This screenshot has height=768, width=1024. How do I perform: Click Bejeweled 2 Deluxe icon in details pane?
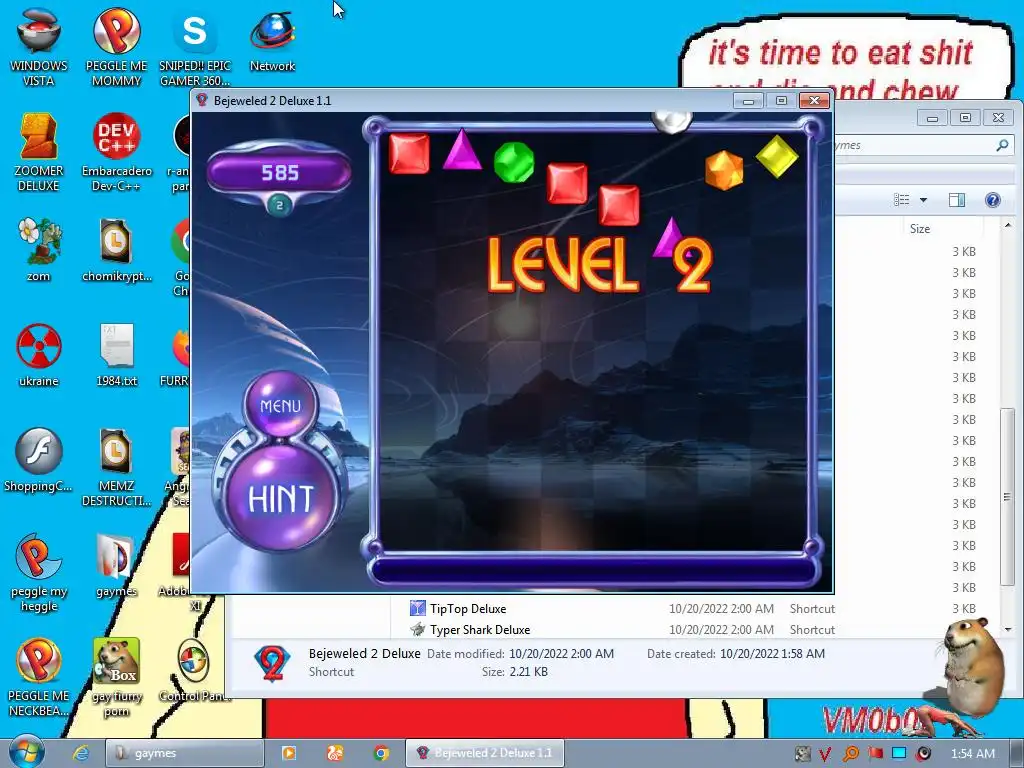pyautogui.click(x=272, y=663)
